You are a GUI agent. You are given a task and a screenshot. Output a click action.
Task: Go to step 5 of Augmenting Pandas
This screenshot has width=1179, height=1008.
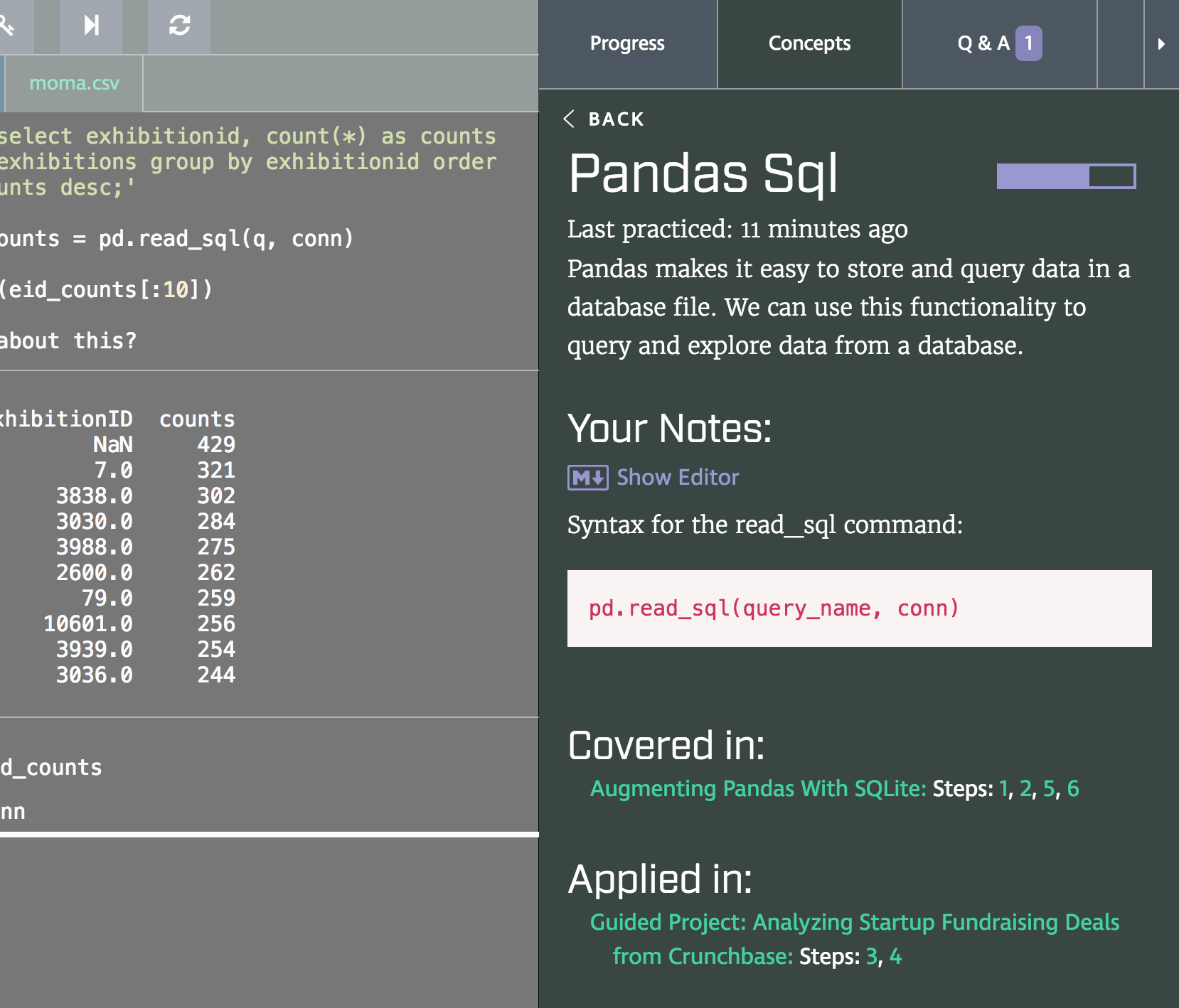[x=1048, y=789]
